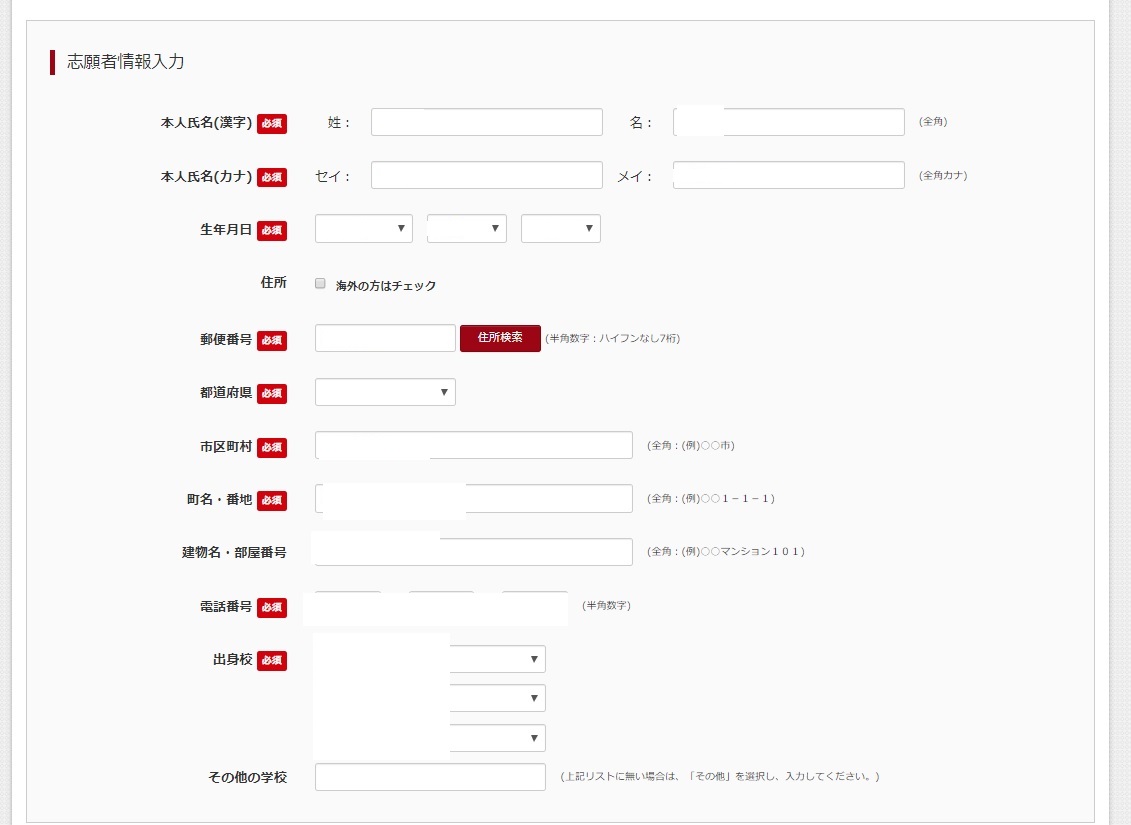This screenshot has width=1131, height=825.
Task: Click the 郵便番号 postal code input
Action: pyautogui.click(x=385, y=338)
